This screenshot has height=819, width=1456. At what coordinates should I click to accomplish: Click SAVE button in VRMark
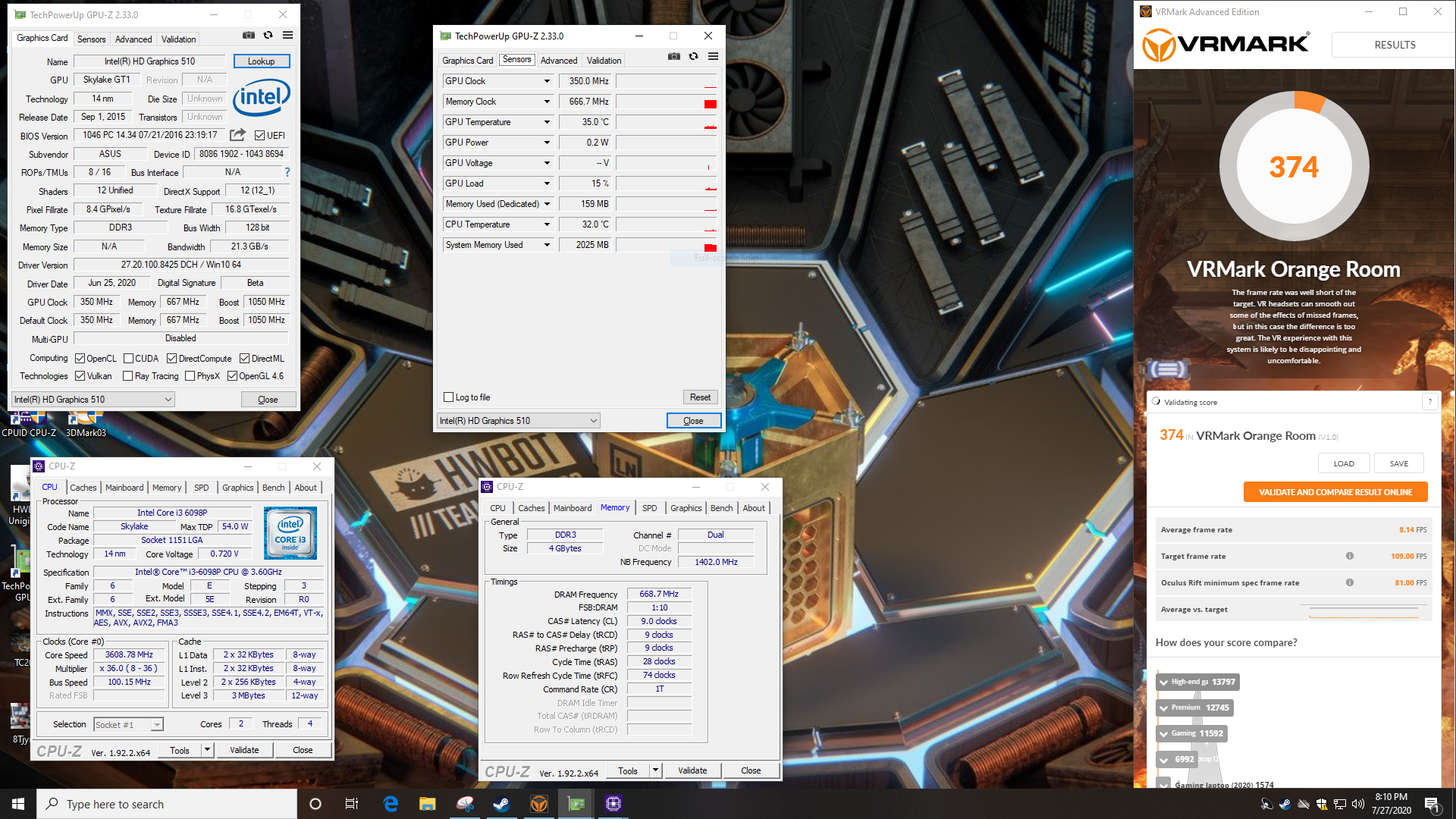(x=1399, y=463)
